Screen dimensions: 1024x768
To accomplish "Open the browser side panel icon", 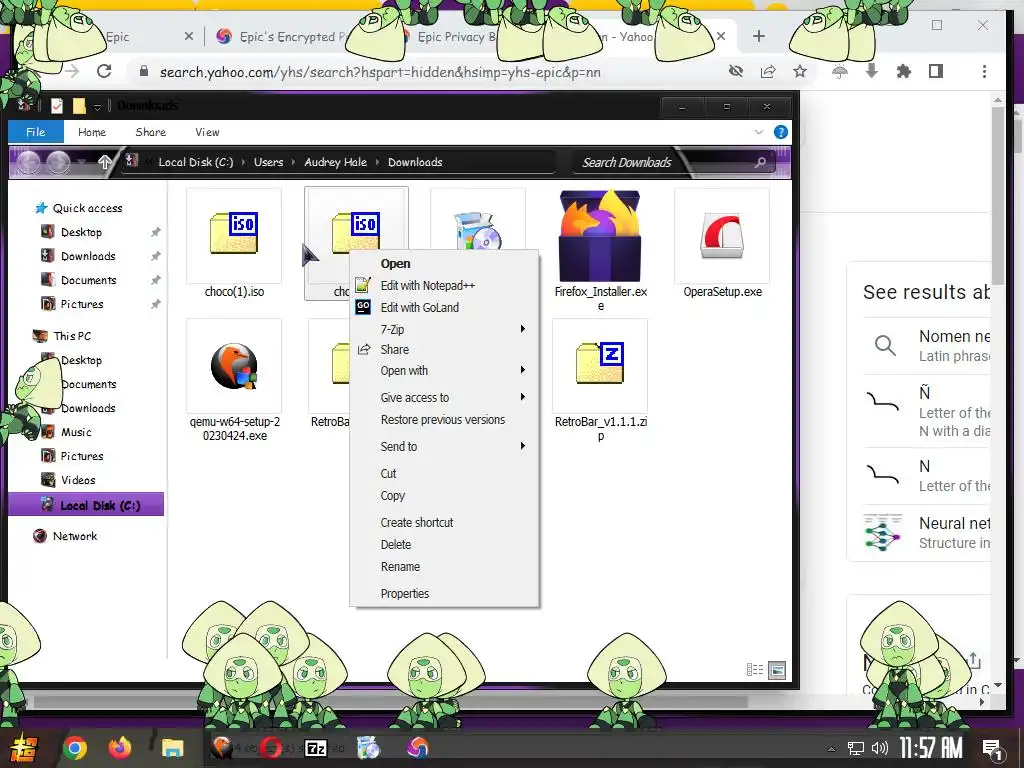I will click(936, 71).
